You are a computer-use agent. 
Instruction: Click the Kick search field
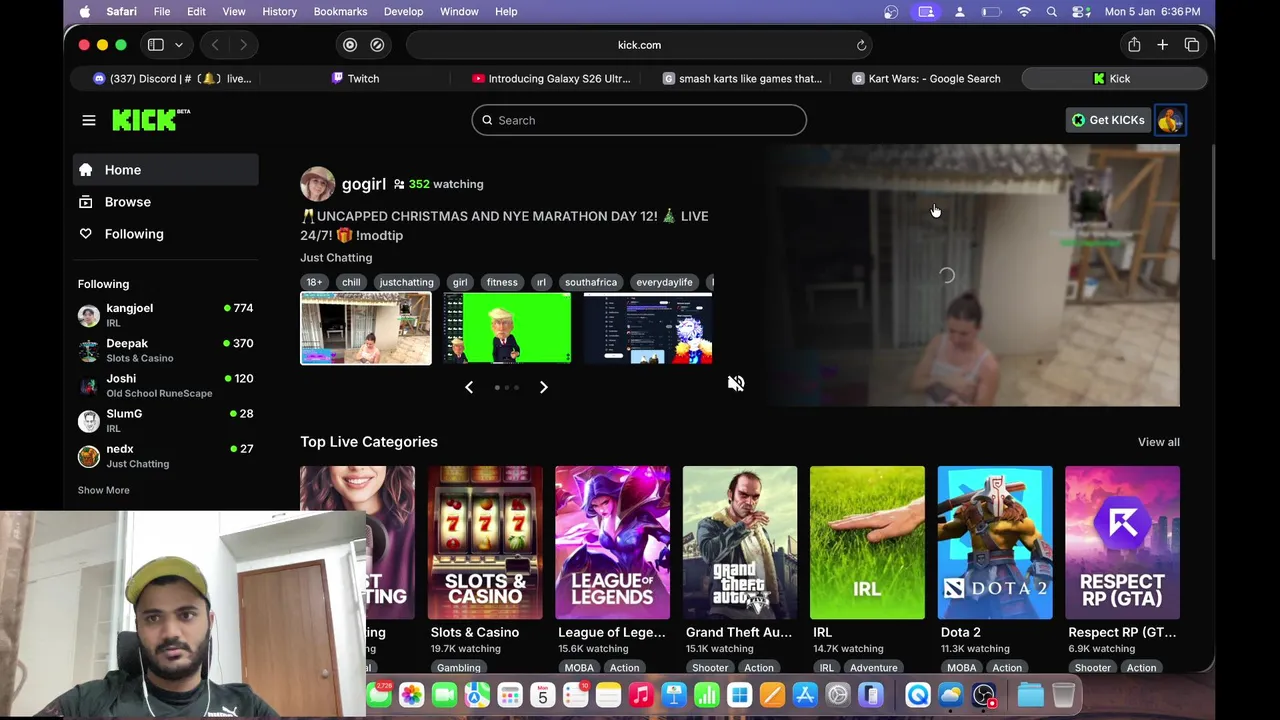coord(639,120)
